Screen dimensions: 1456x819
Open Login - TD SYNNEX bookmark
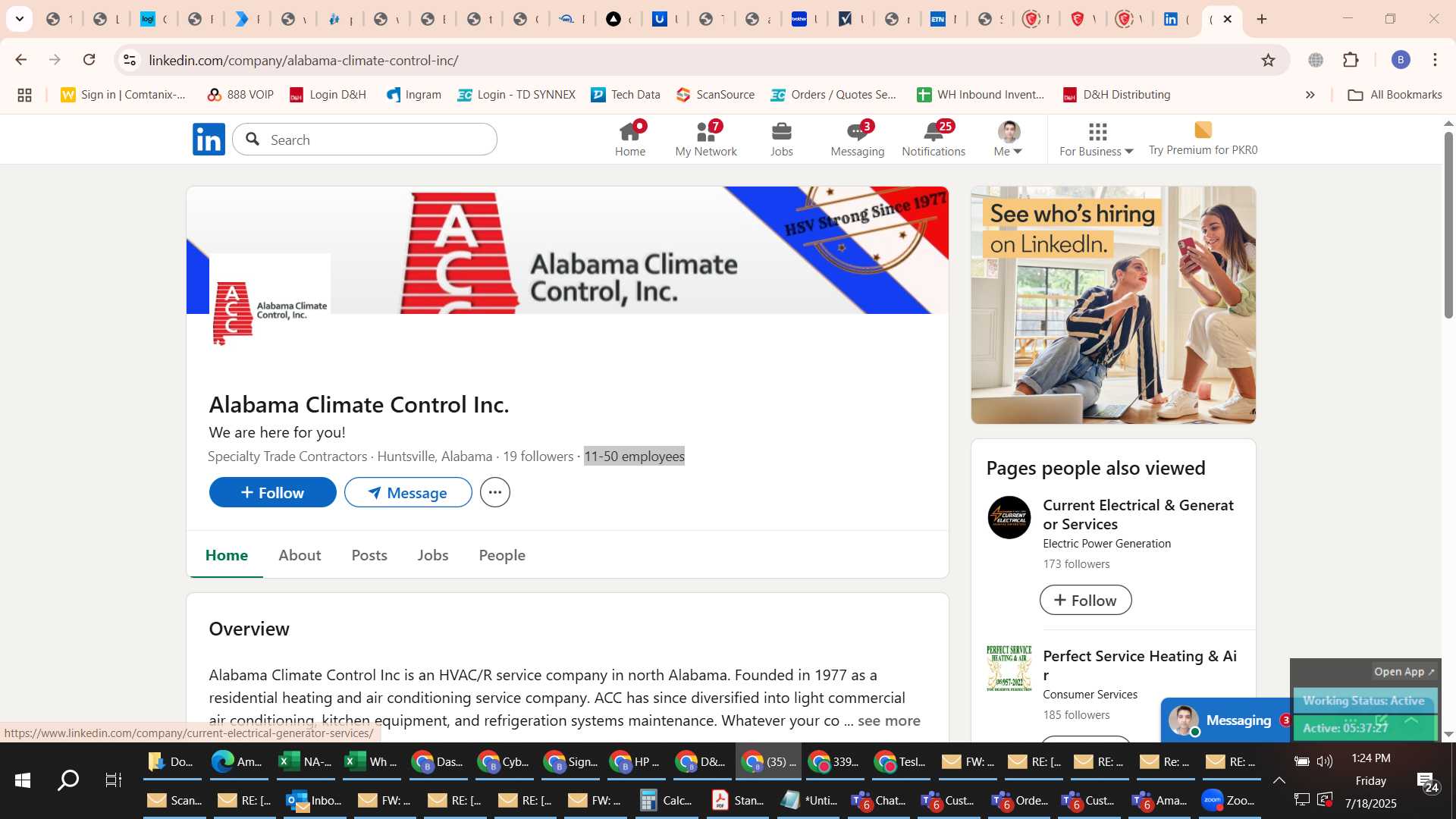click(516, 95)
